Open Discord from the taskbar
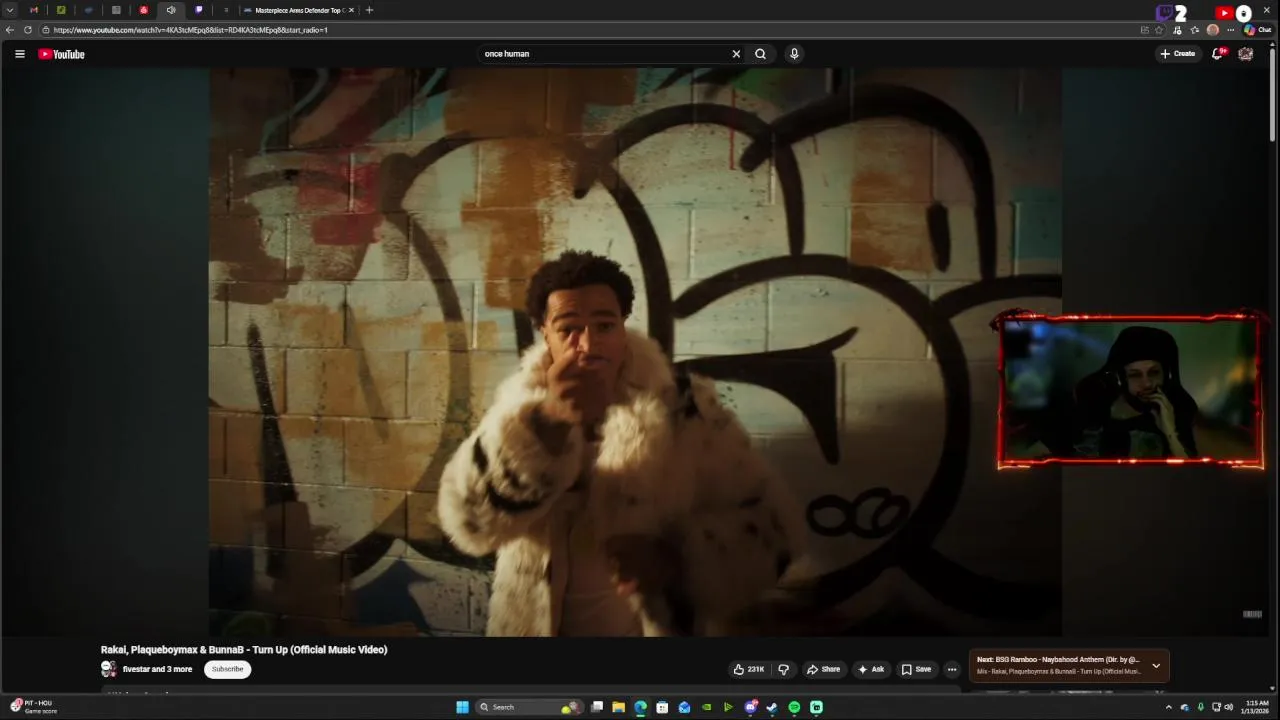The height and width of the screenshot is (720, 1280). (751, 707)
